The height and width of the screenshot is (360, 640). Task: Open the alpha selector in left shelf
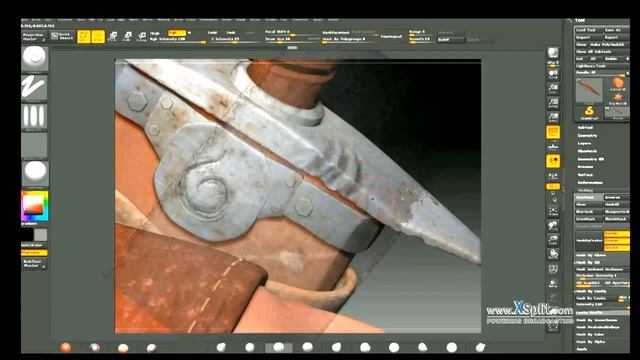click(x=35, y=117)
